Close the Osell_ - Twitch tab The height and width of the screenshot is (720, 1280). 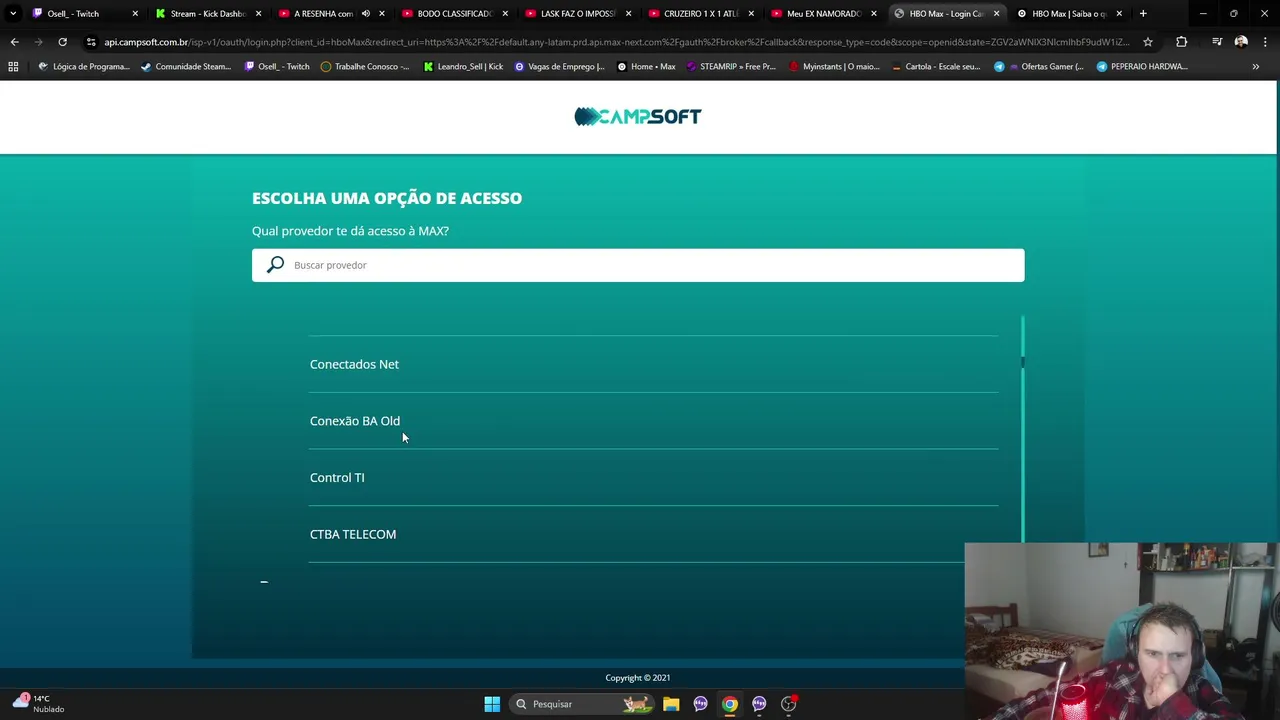pyautogui.click(x=135, y=14)
